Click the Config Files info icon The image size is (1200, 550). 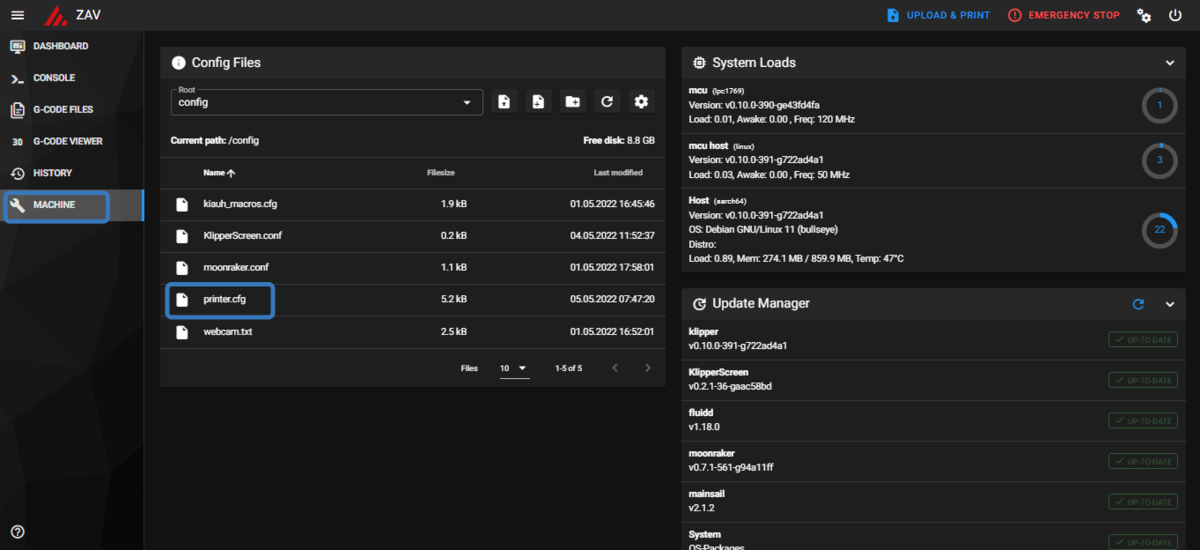(178, 62)
